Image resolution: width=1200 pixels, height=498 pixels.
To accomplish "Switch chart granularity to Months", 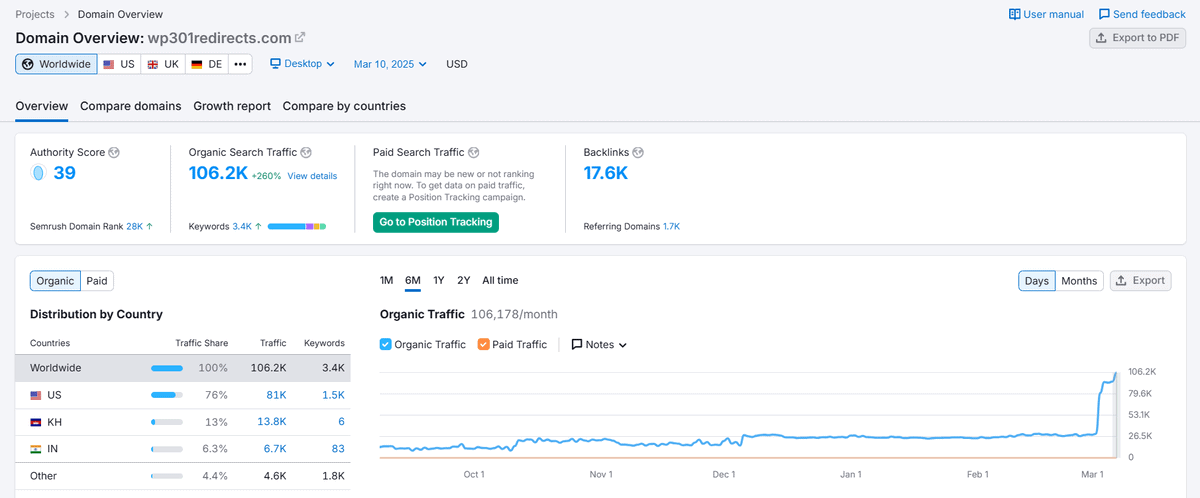I will [x=1079, y=281].
